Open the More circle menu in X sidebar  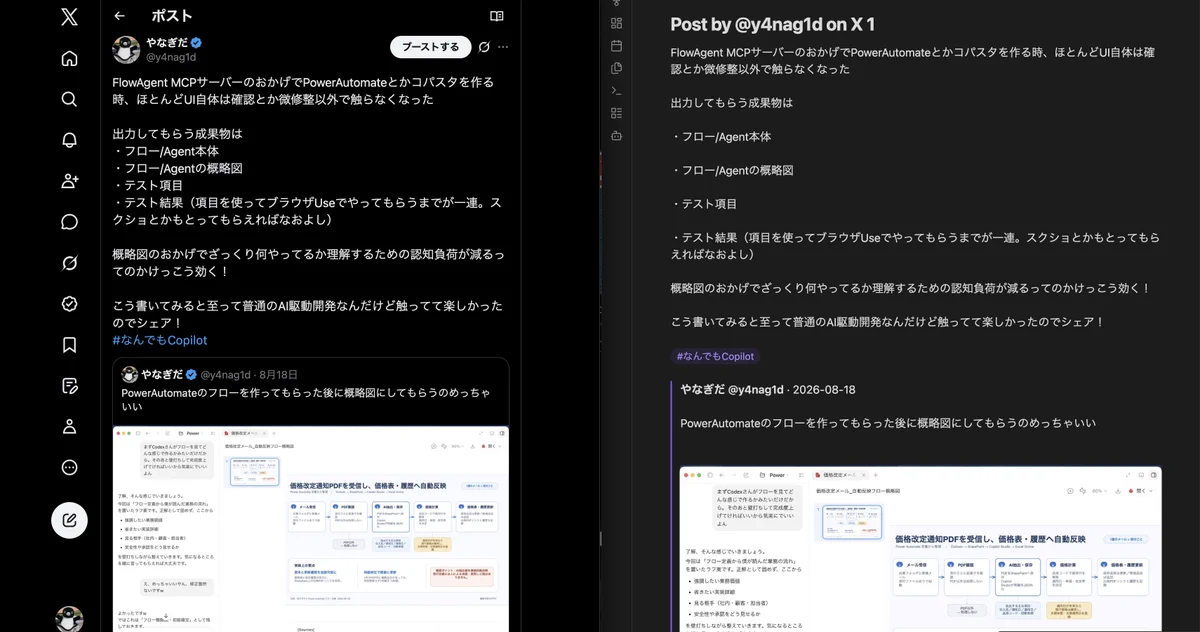tap(69, 467)
